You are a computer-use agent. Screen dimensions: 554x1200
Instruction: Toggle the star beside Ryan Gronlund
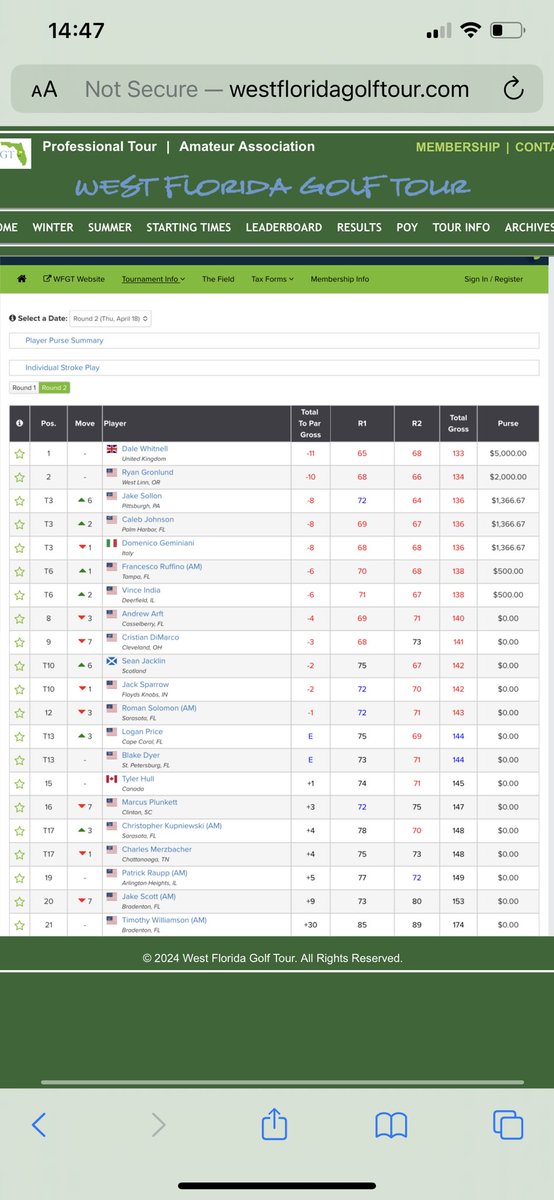[18, 477]
